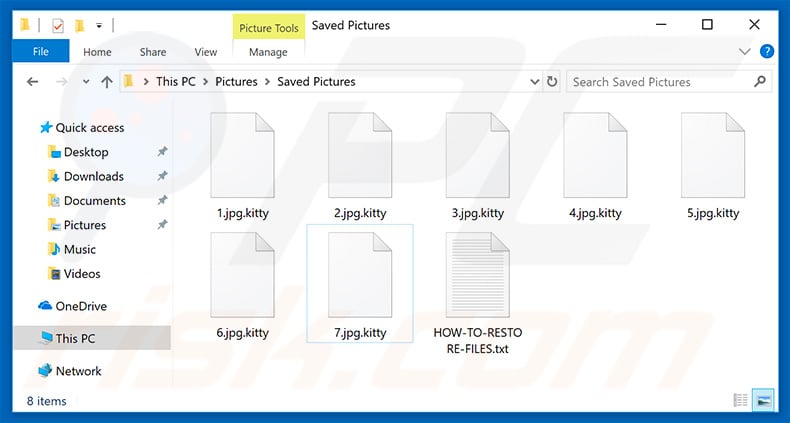Open the Help question mark icon
Viewport: 790px width, 423px height.
767,51
